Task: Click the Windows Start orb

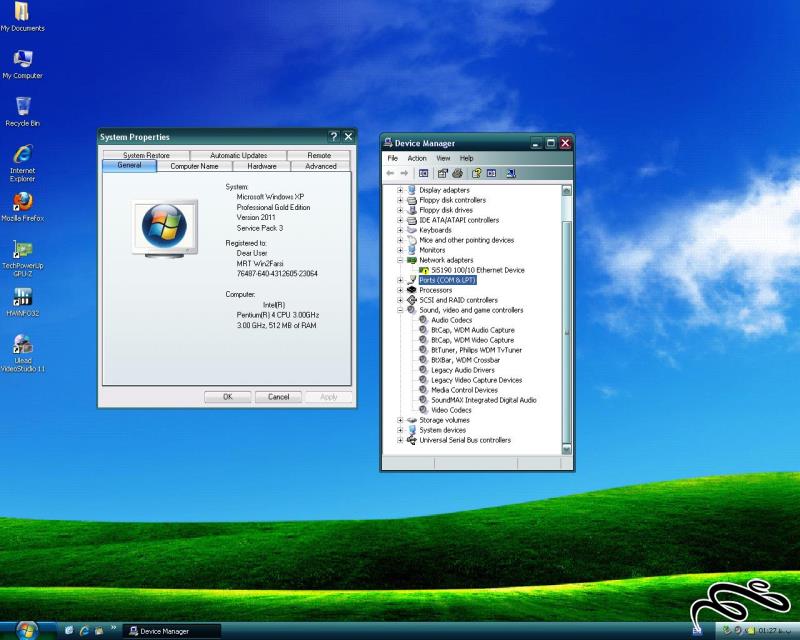Action: tap(27, 631)
